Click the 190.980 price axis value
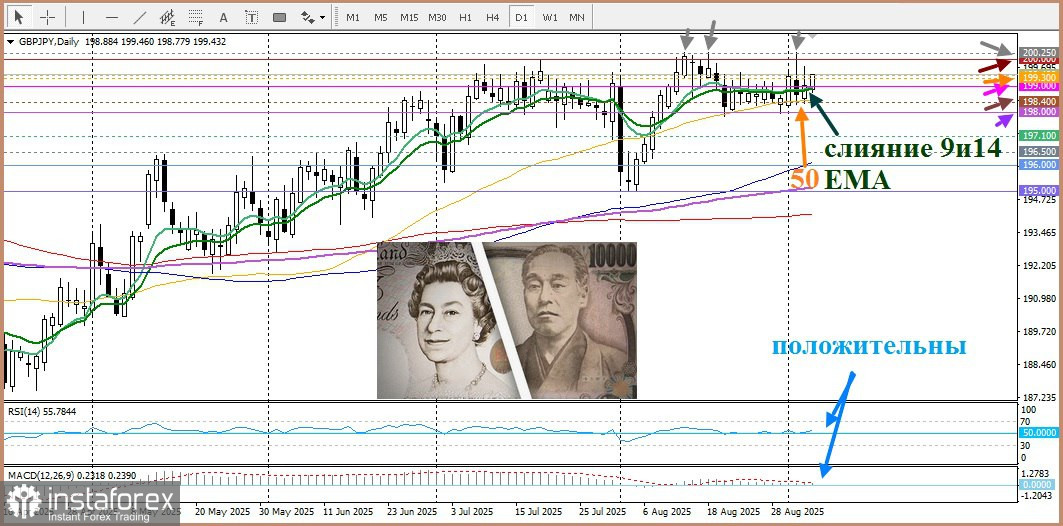The width and height of the screenshot is (1063, 526). tap(1038, 299)
